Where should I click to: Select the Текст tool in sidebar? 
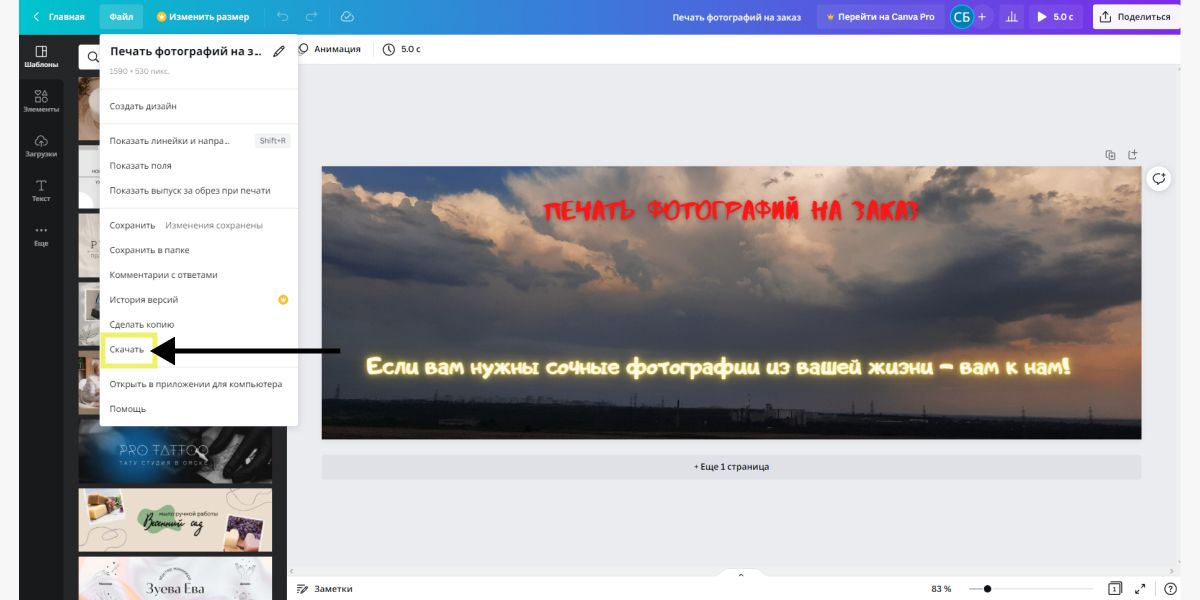tap(41, 190)
